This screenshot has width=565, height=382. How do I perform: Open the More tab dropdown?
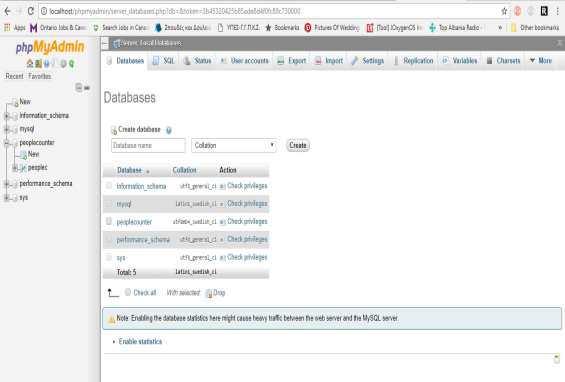[541, 61]
